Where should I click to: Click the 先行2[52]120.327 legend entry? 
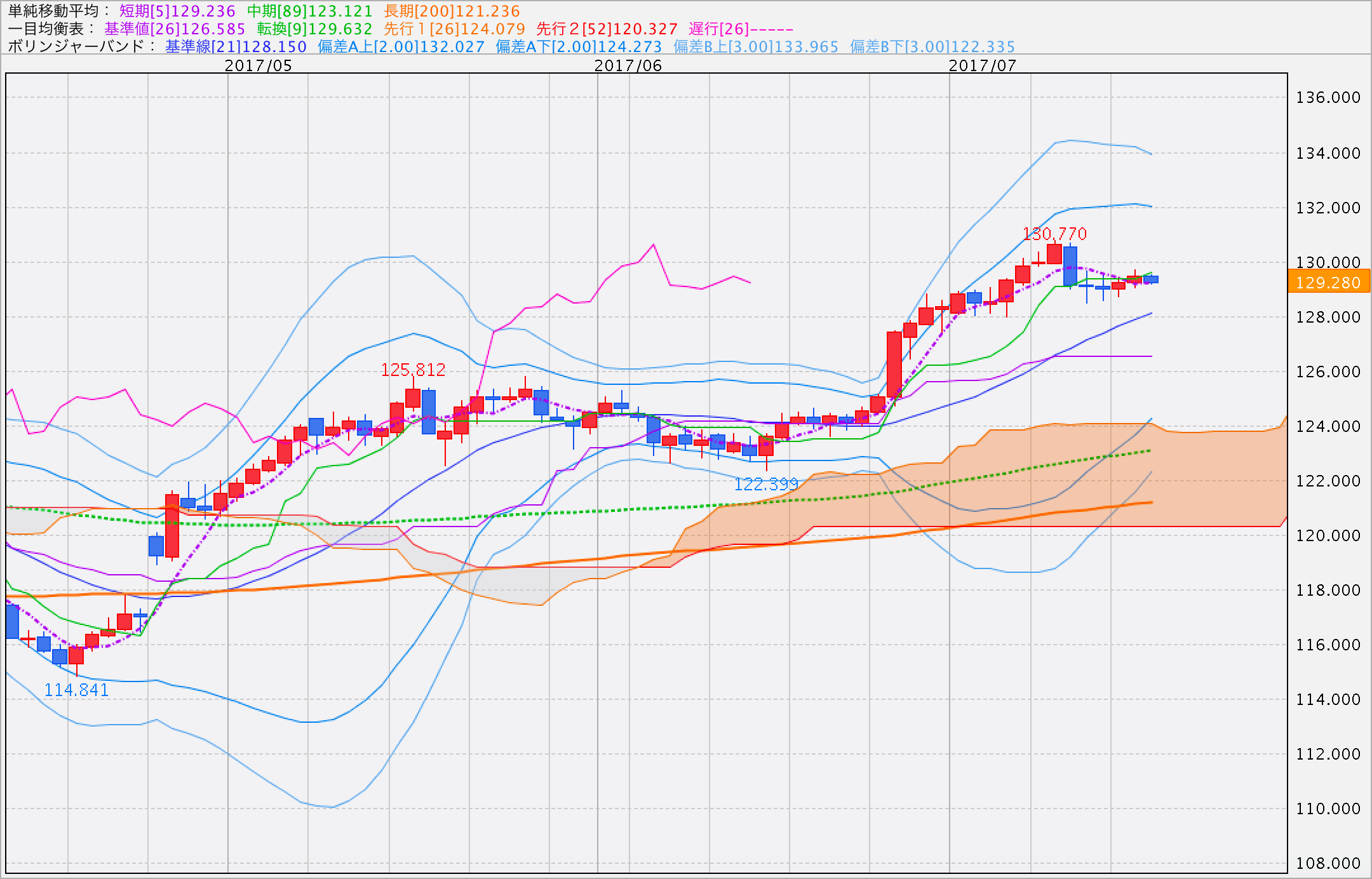click(x=607, y=29)
